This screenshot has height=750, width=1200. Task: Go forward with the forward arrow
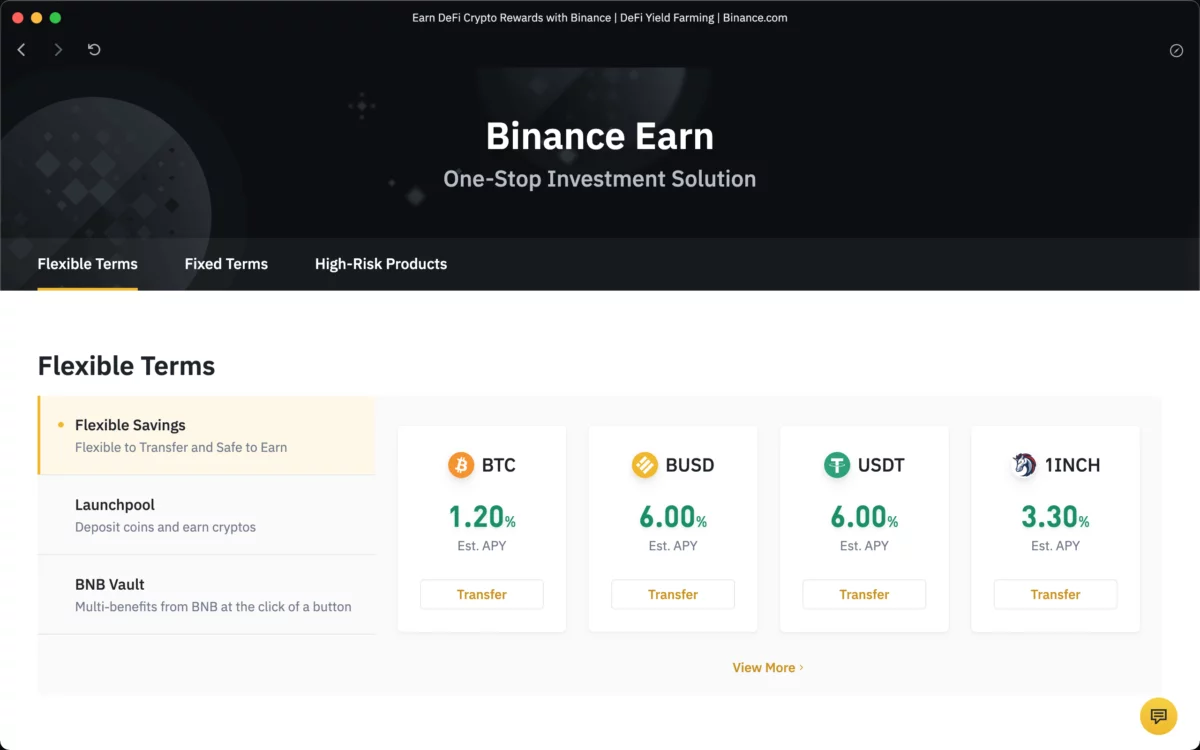coord(58,50)
